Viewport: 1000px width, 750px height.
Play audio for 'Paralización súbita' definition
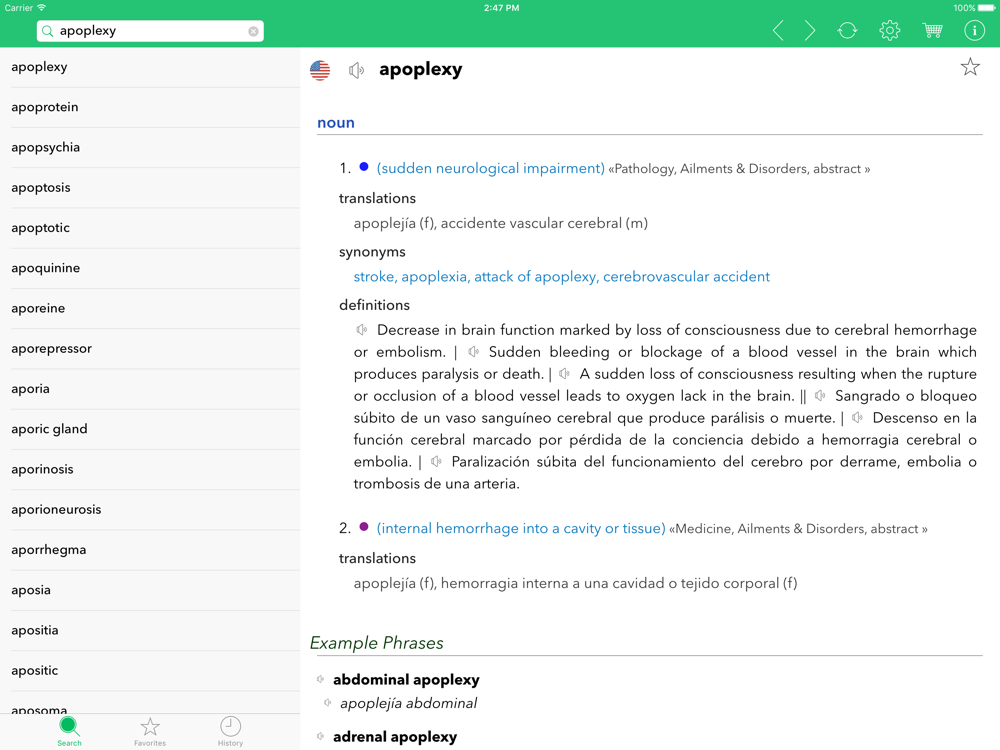pos(436,461)
